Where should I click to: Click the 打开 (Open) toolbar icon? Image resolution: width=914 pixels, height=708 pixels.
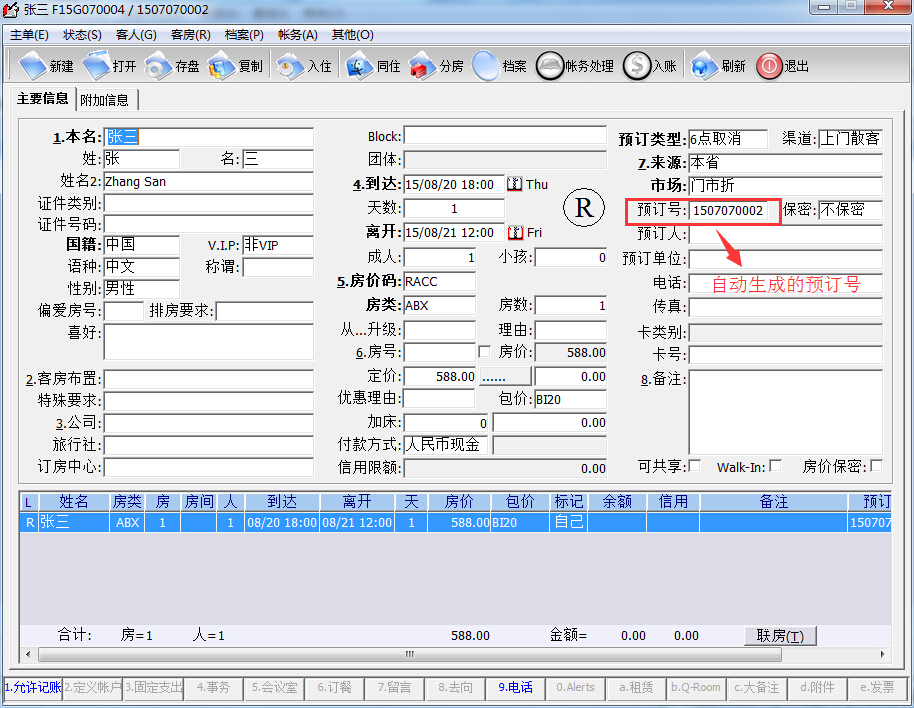click(96, 66)
